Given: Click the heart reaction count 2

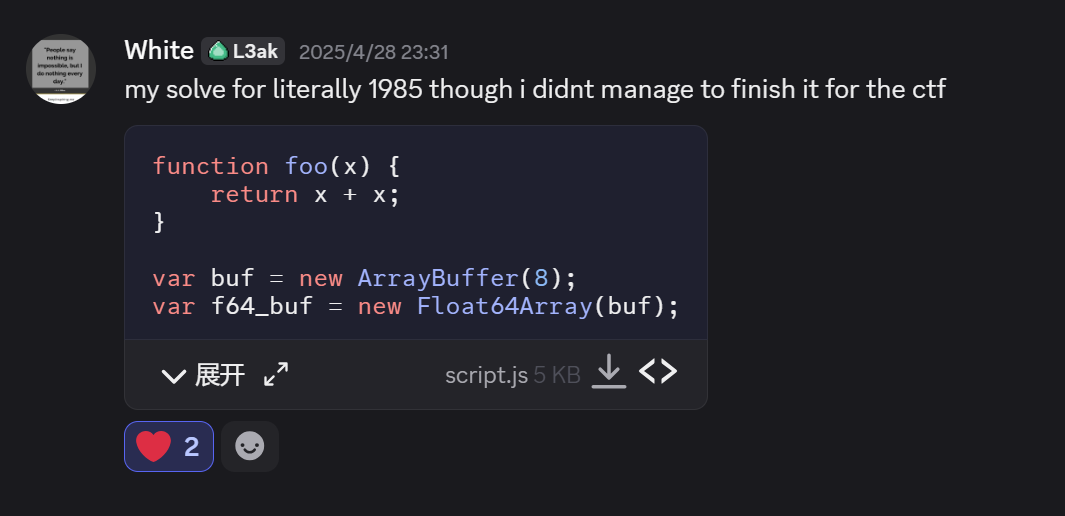Looking at the screenshot, I should 192,447.
